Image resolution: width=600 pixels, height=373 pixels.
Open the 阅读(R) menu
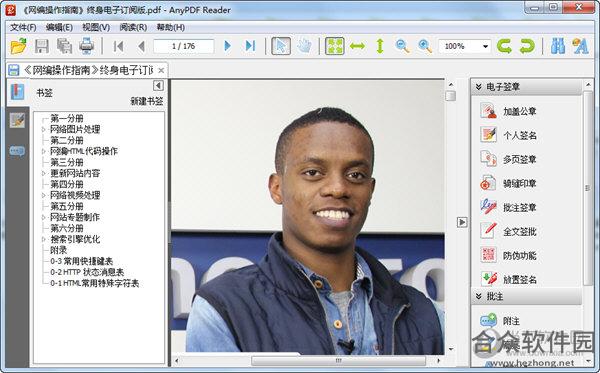[133, 28]
